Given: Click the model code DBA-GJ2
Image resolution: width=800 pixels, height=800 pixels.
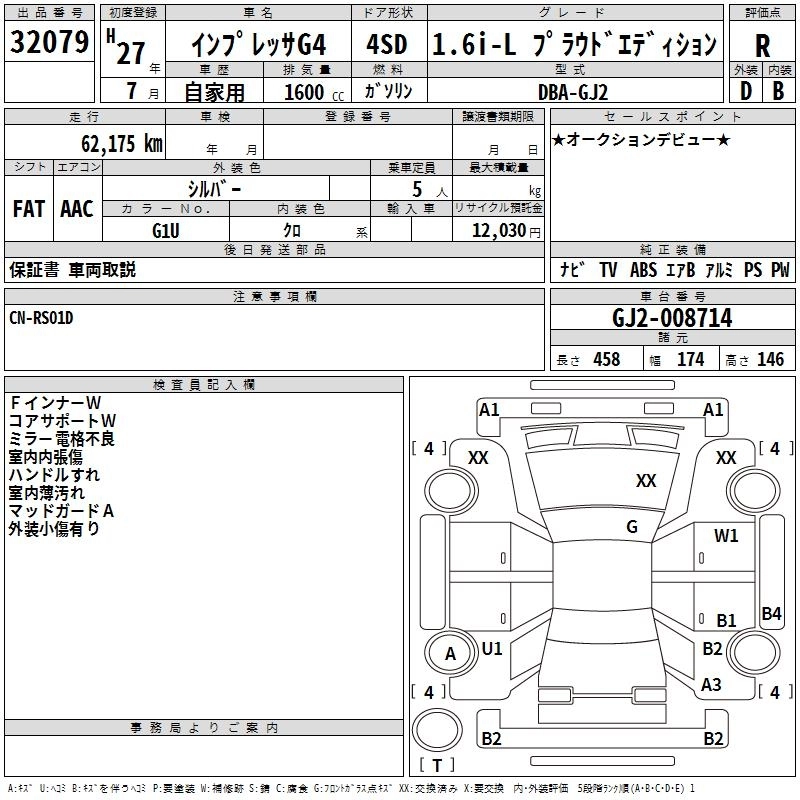Looking at the screenshot, I should [571, 91].
